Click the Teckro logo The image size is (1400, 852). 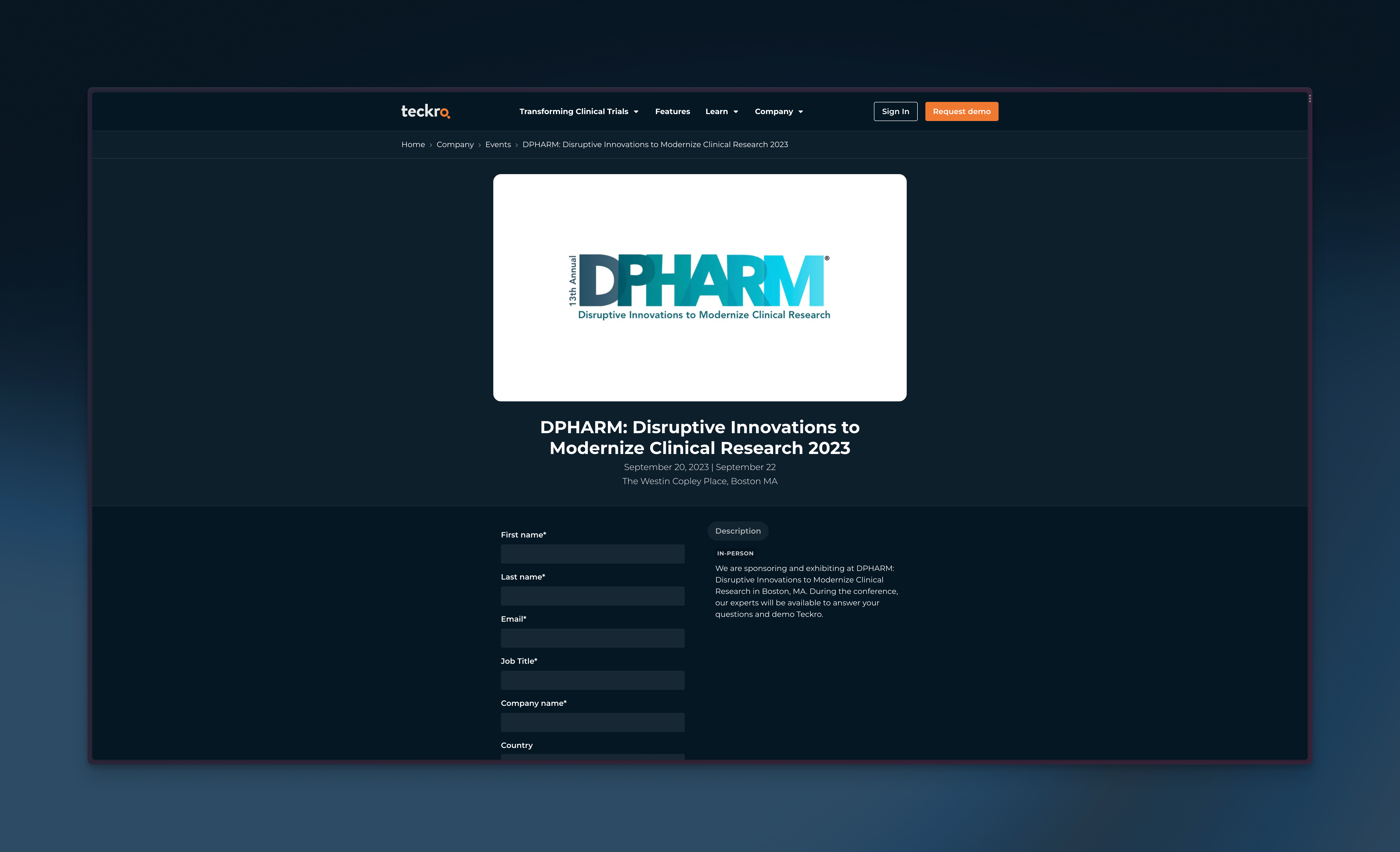pos(425,111)
